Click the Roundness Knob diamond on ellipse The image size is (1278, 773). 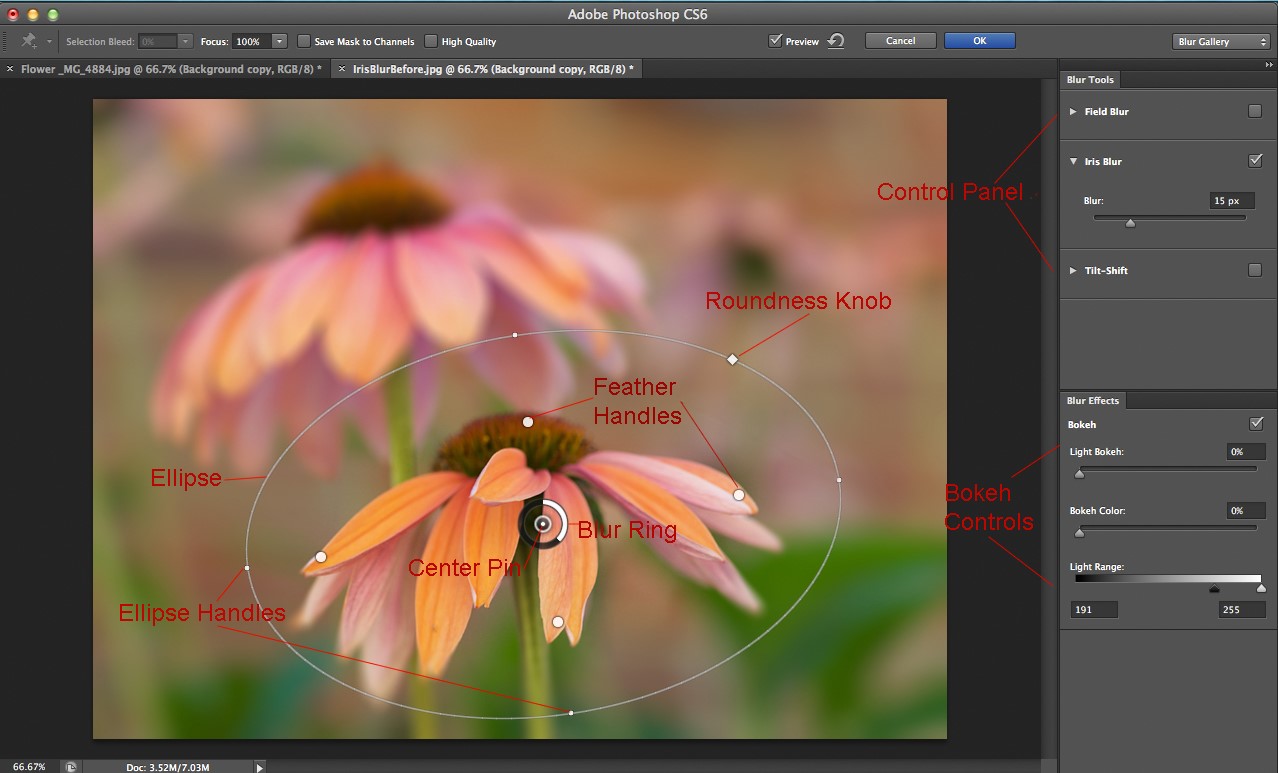[x=732, y=359]
